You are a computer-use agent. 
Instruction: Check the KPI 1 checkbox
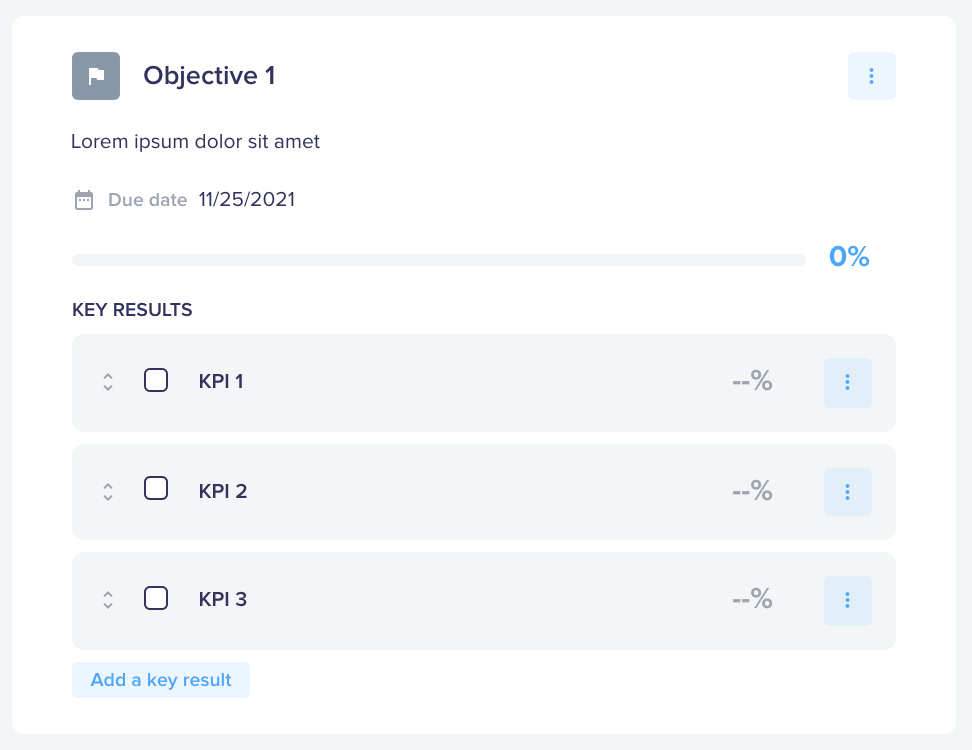[x=156, y=381]
